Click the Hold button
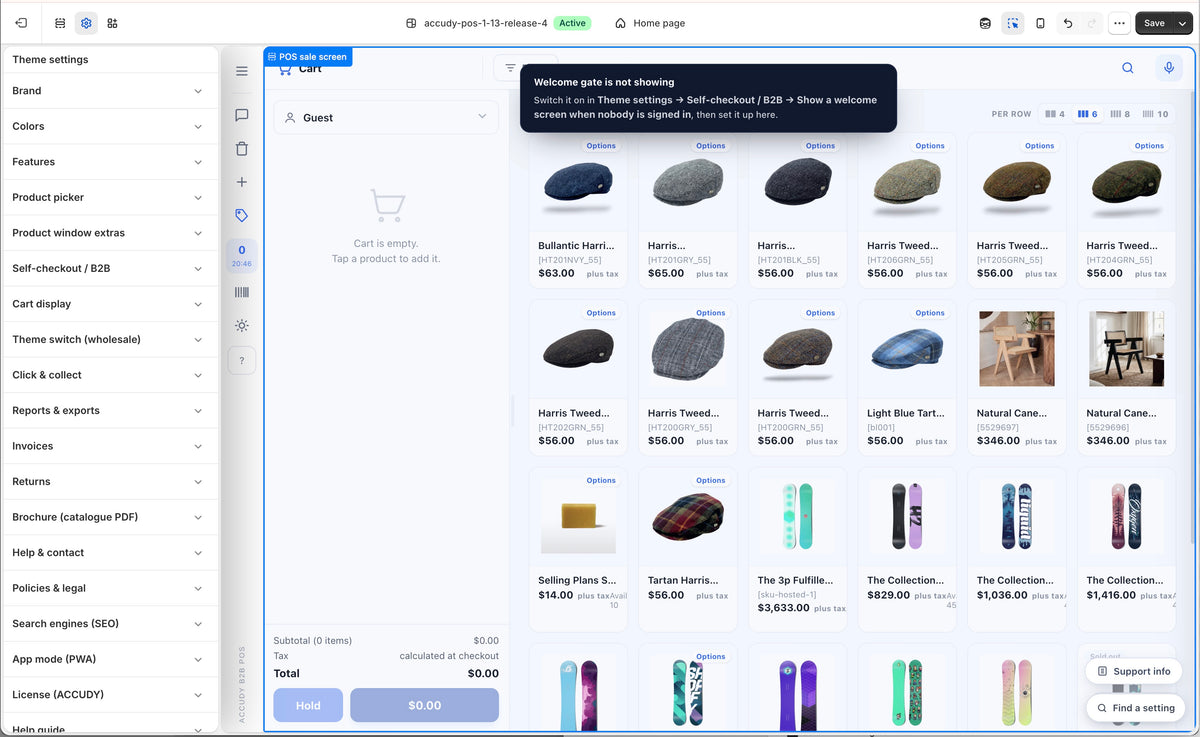This screenshot has height=737, width=1200. [308, 705]
